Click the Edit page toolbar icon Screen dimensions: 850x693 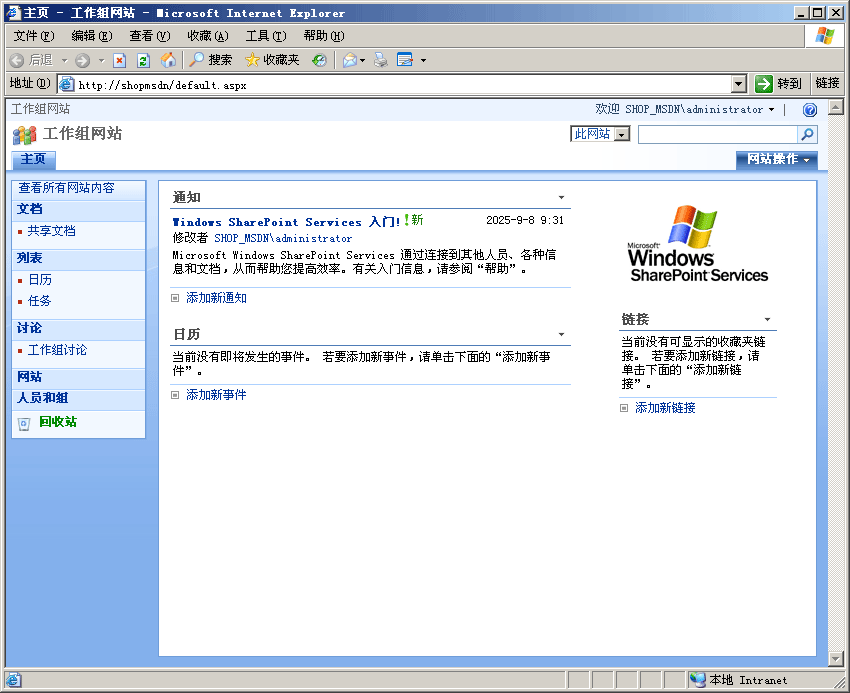pos(405,60)
